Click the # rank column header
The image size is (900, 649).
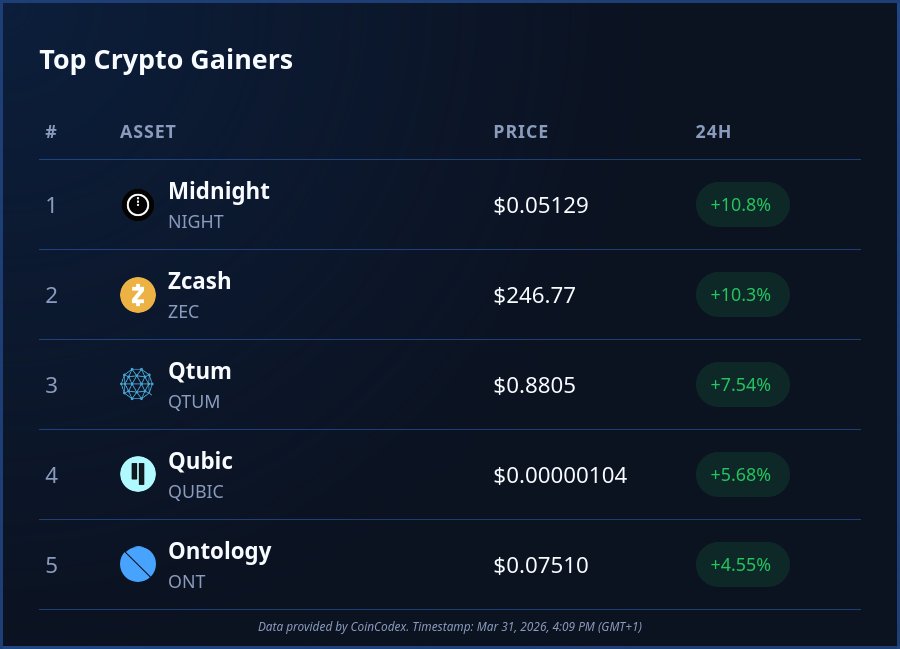(x=51, y=132)
